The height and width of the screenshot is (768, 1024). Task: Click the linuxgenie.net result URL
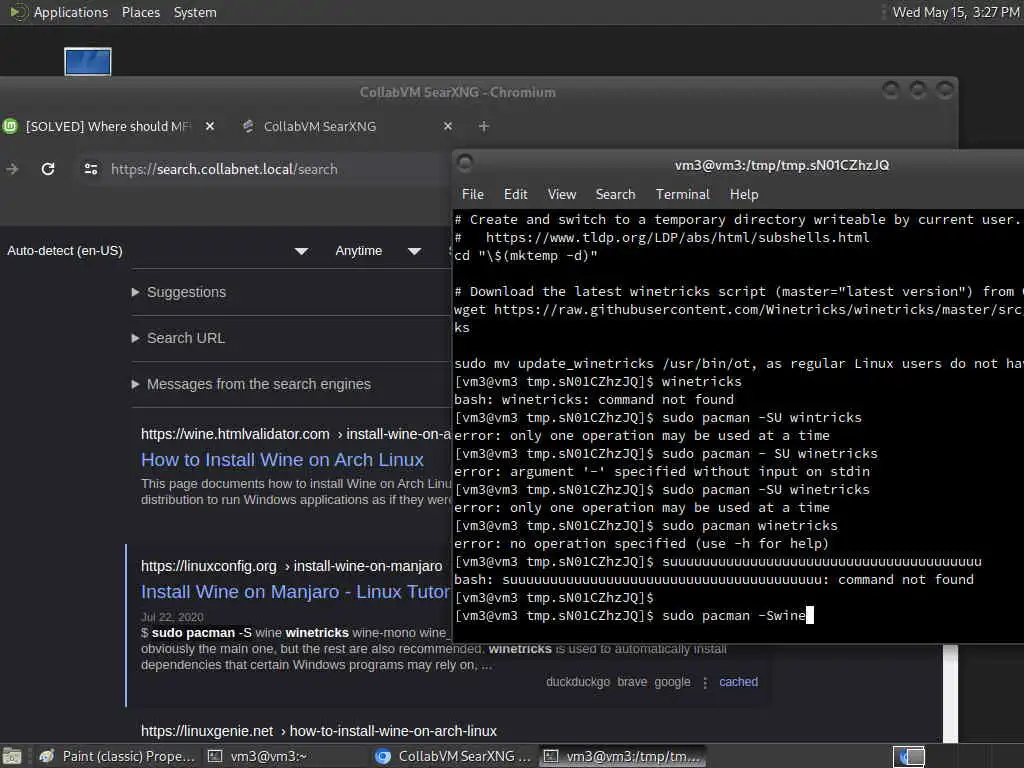click(x=319, y=731)
